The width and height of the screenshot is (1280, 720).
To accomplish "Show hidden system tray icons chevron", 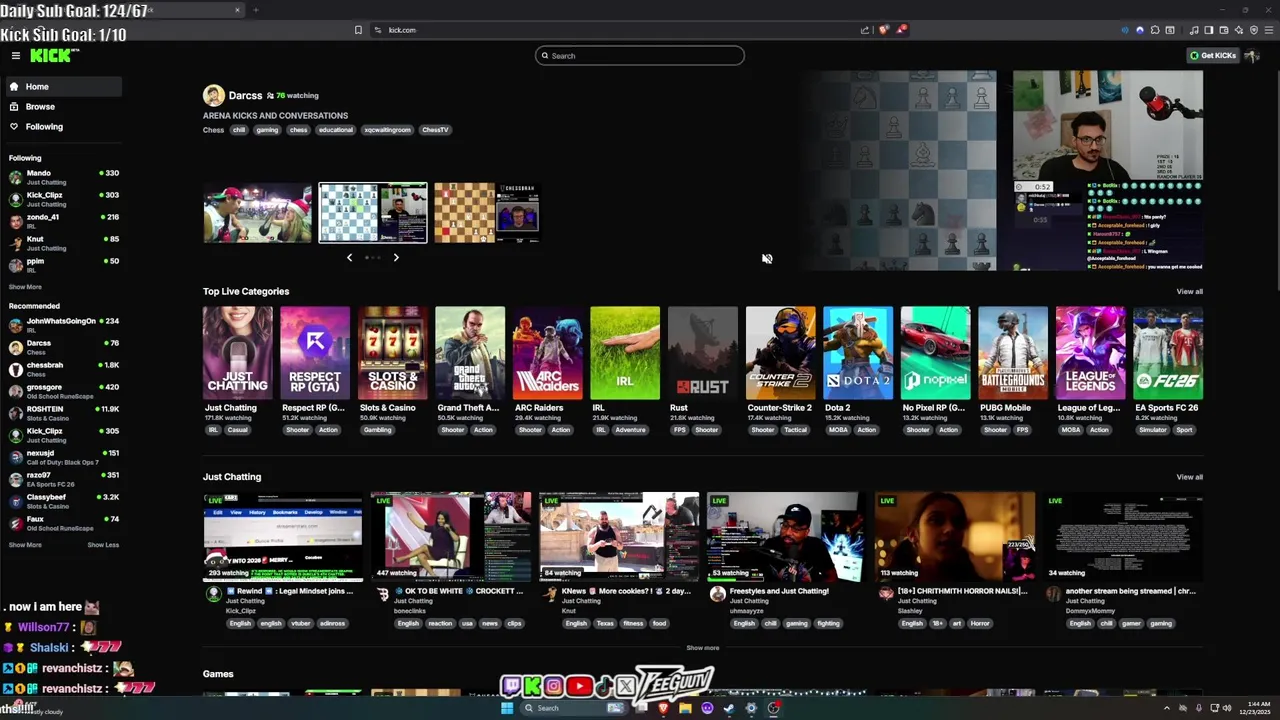I will coord(1167,708).
